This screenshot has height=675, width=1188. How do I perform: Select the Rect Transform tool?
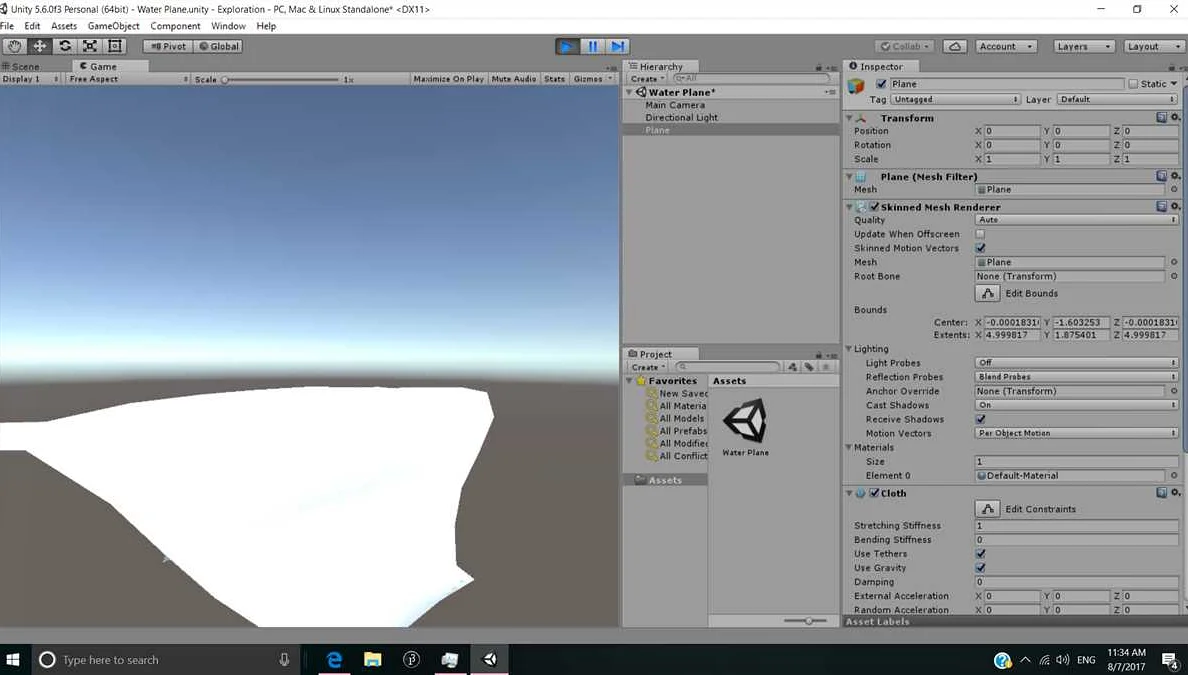click(114, 46)
